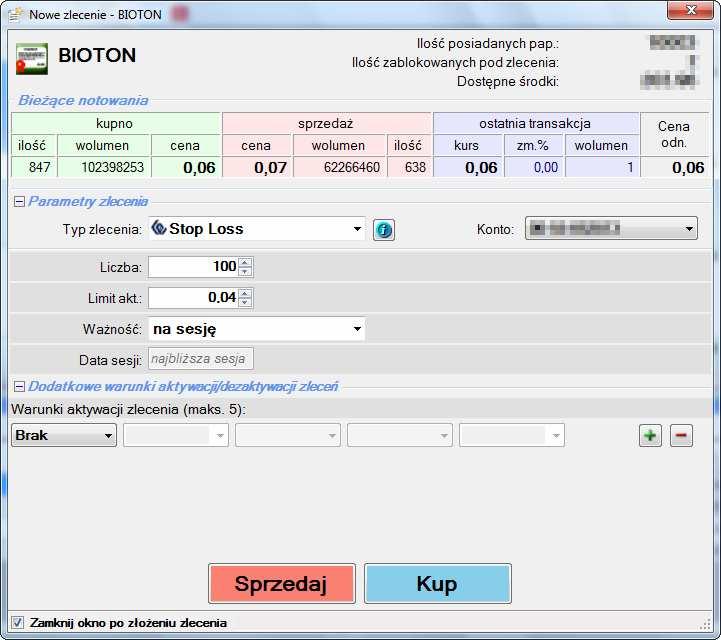Click the kupno cena cell 0,06
The image size is (721, 640).
click(186, 167)
